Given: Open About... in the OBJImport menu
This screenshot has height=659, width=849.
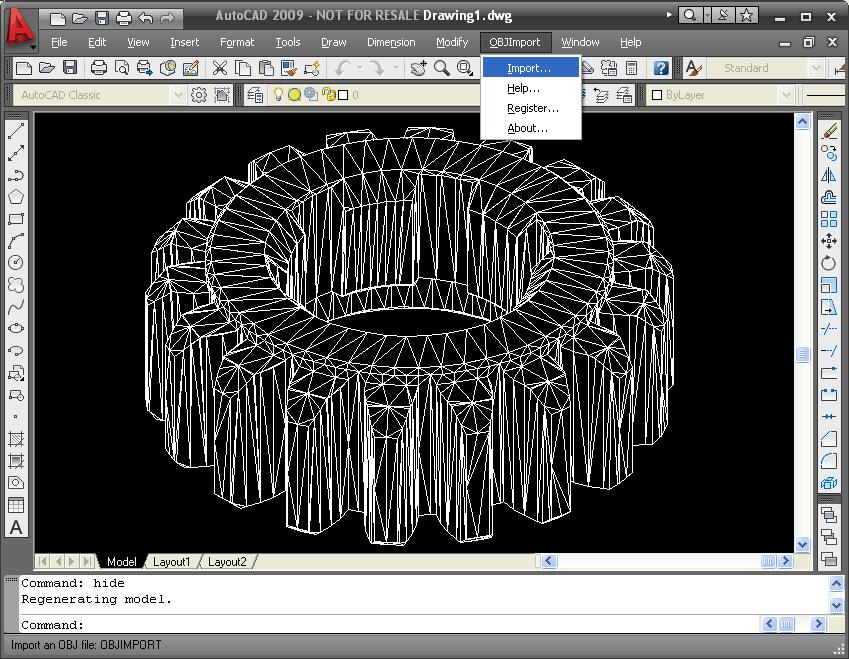Looking at the screenshot, I should [527, 128].
